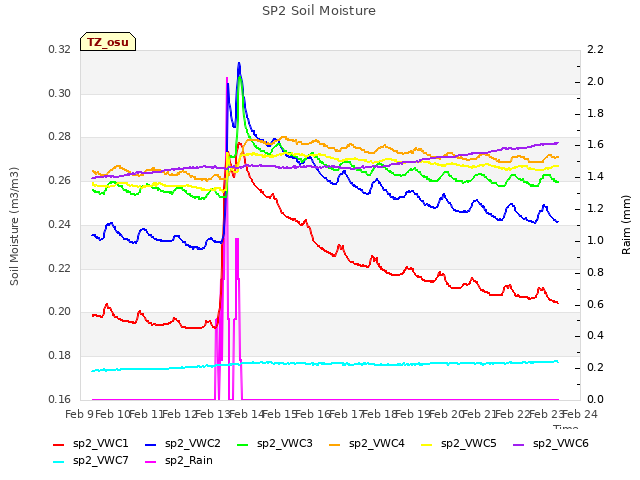Click the 1.0 right axis value

pyautogui.click(x=595, y=240)
